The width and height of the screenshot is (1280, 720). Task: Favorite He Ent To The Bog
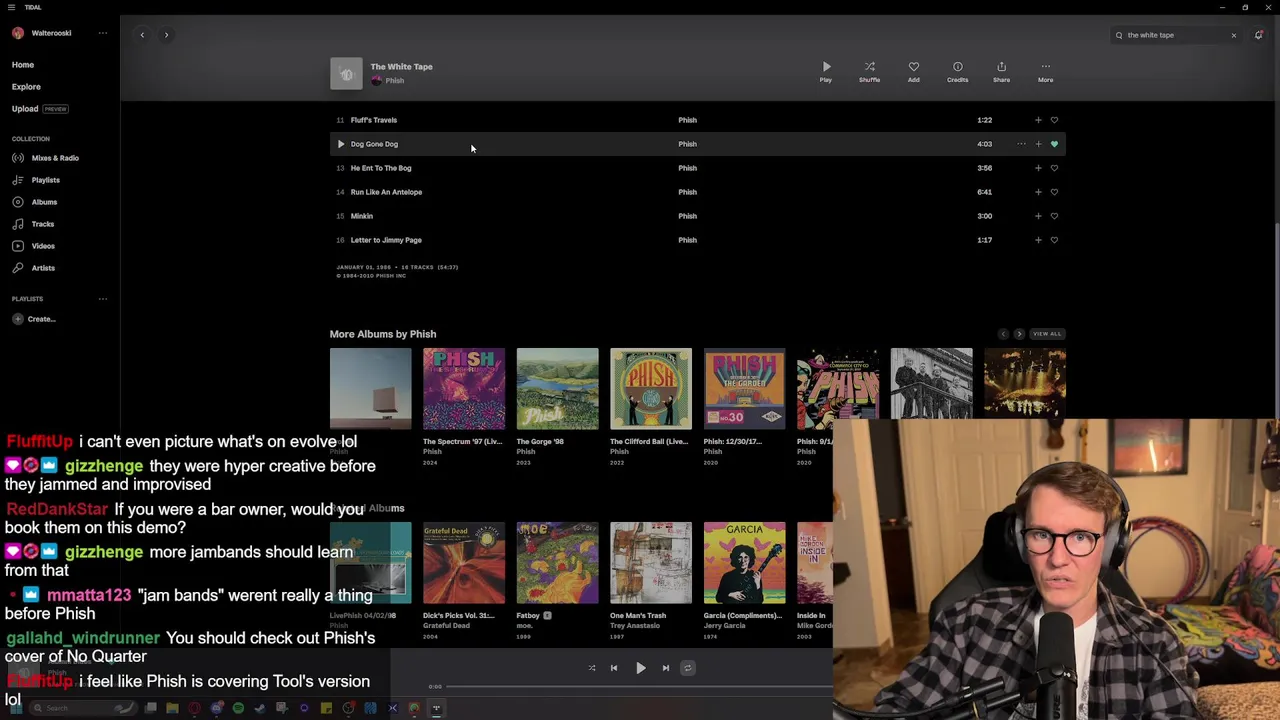click(1054, 168)
